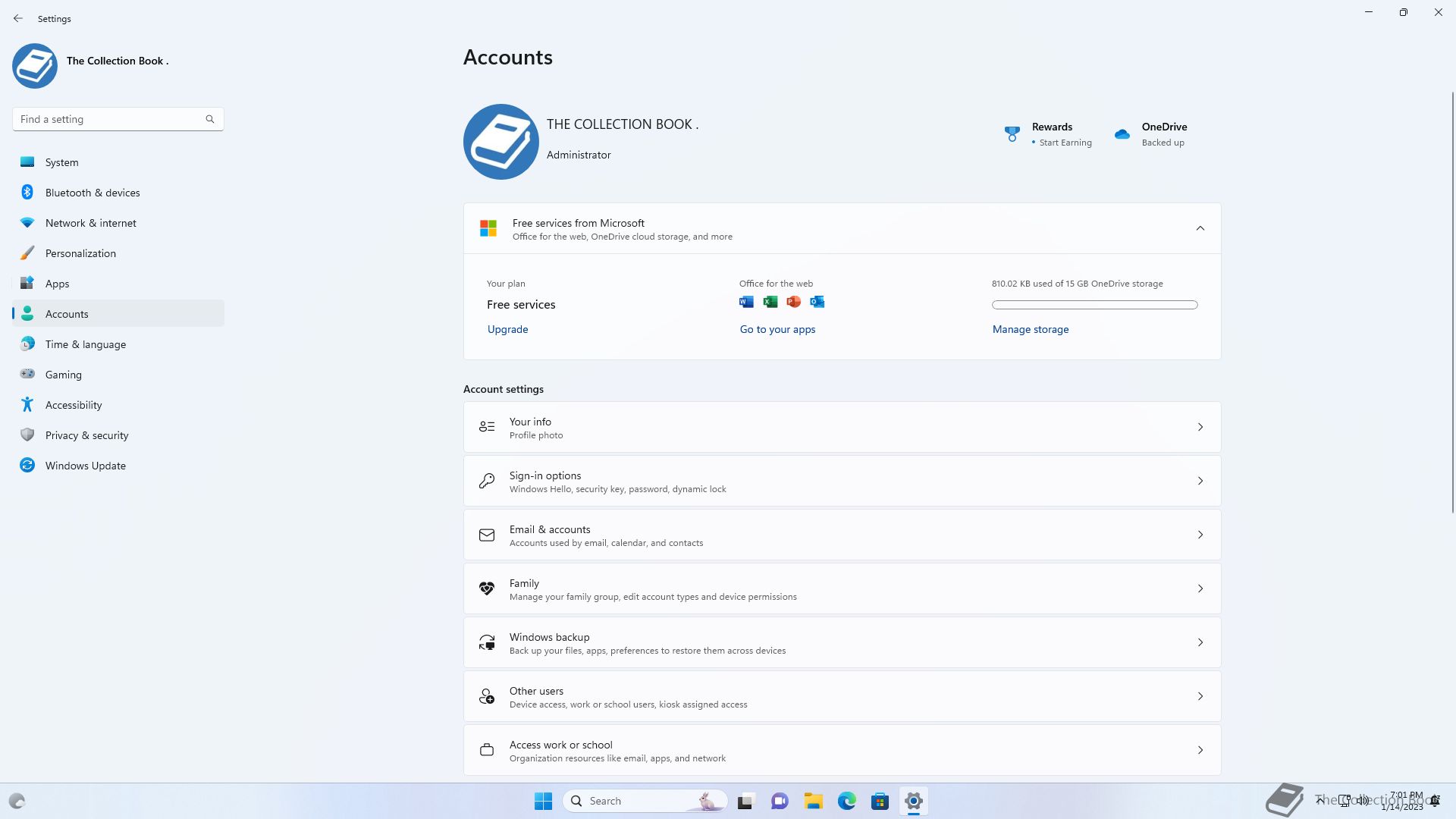The height and width of the screenshot is (819, 1456).
Task: Open Accessibility settings
Action: [118, 405]
